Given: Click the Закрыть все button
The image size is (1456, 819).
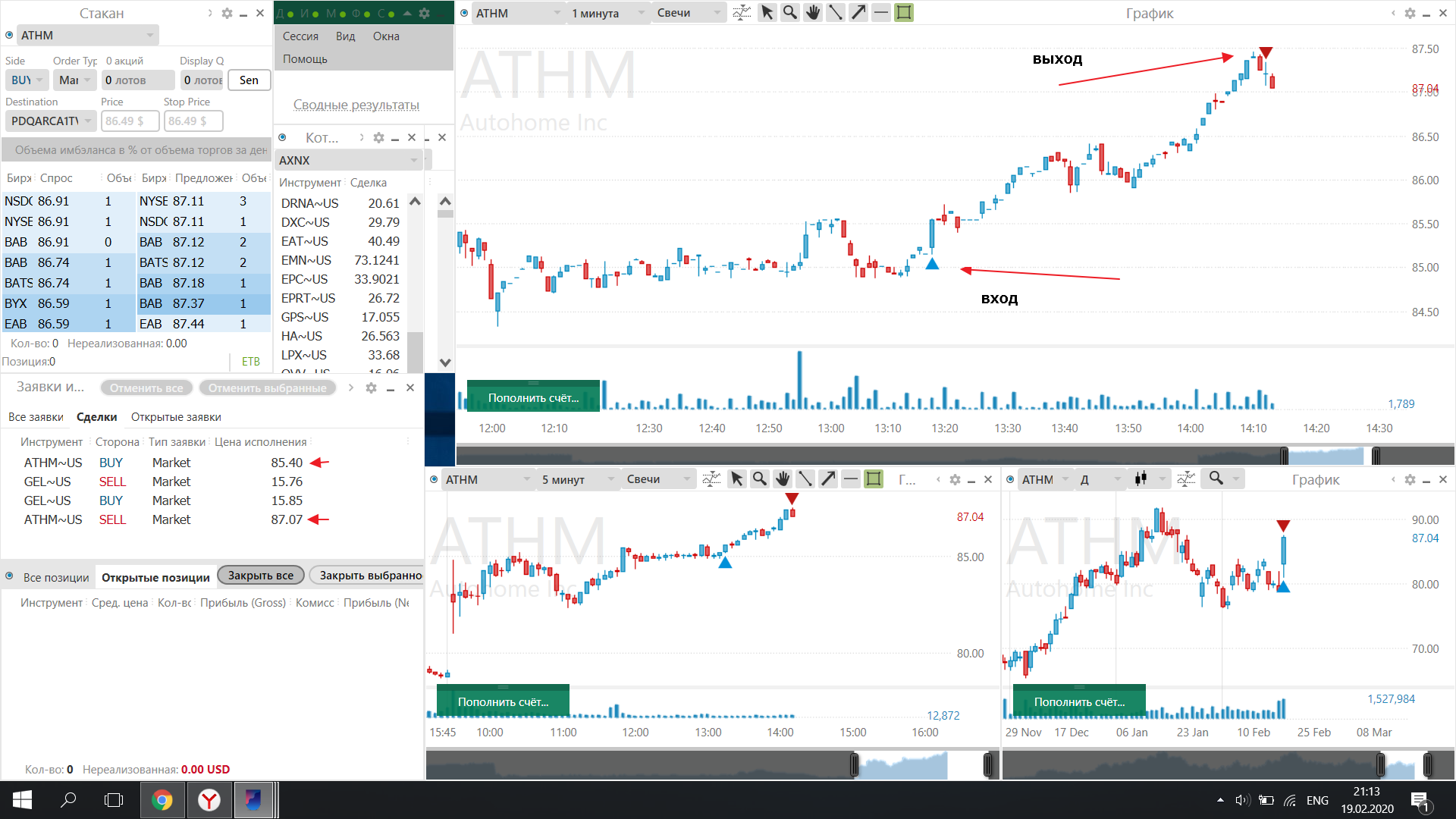Looking at the screenshot, I should click(261, 576).
